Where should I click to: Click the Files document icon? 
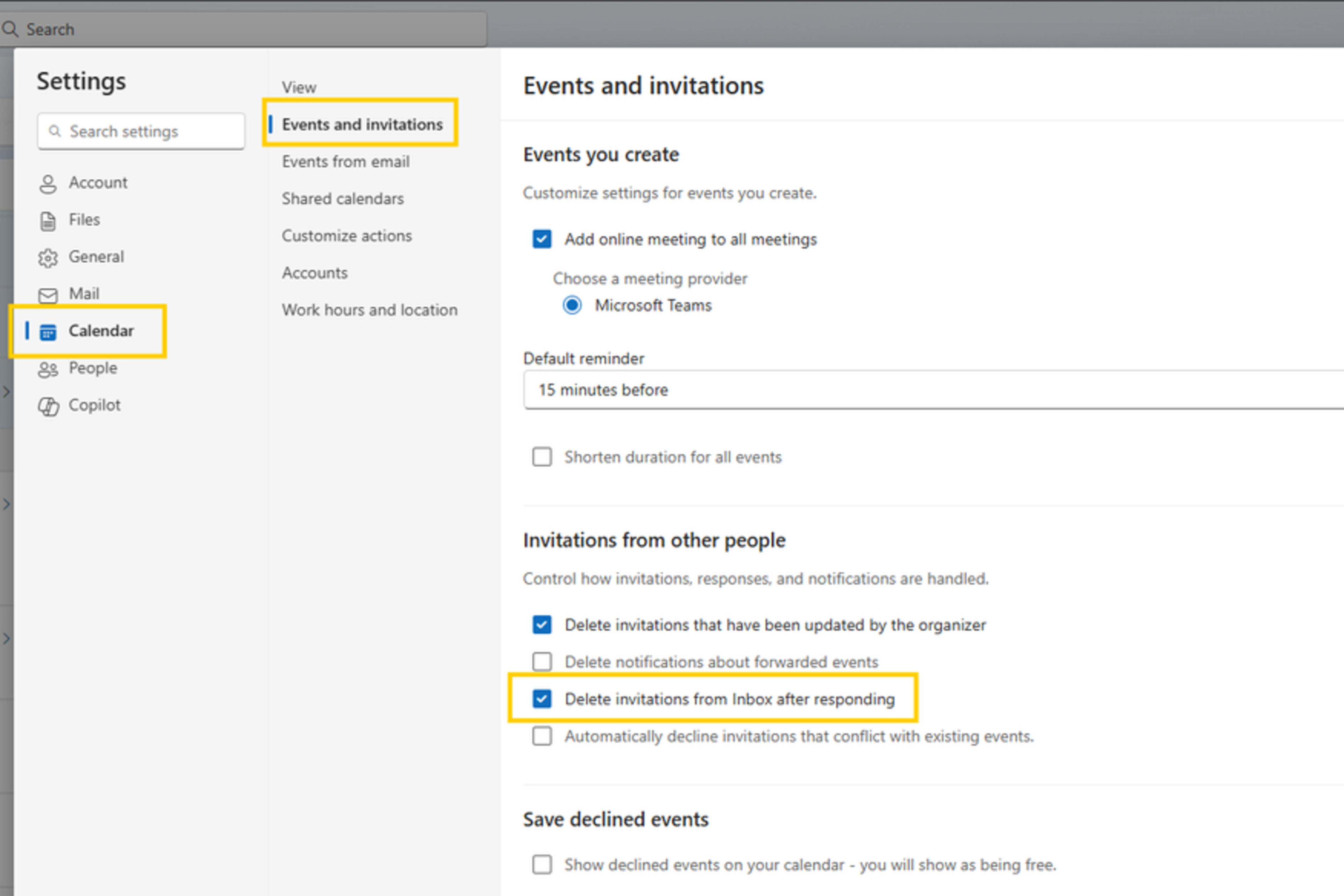48,221
